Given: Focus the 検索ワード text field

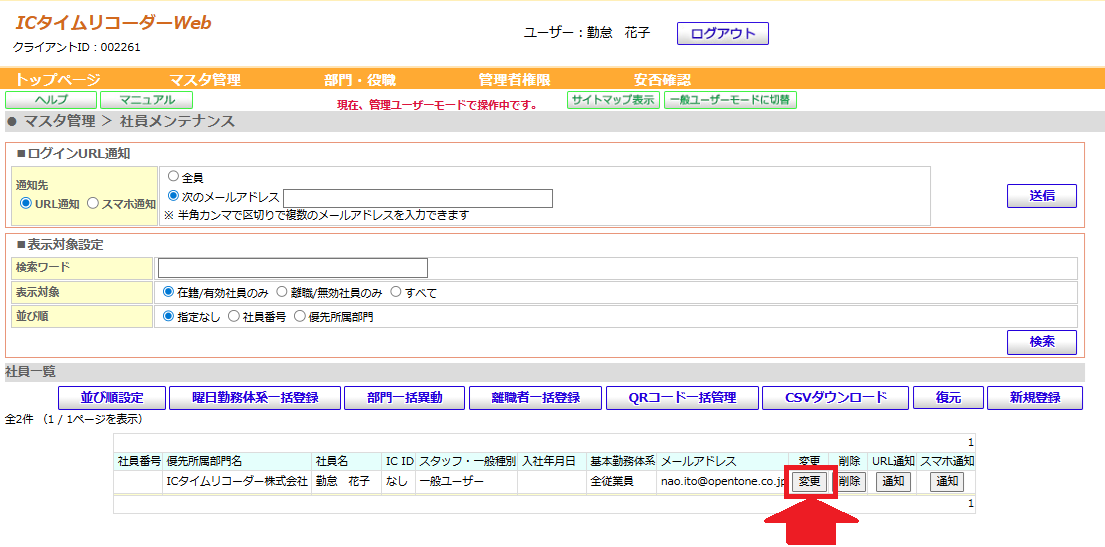Looking at the screenshot, I should click(x=293, y=267).
